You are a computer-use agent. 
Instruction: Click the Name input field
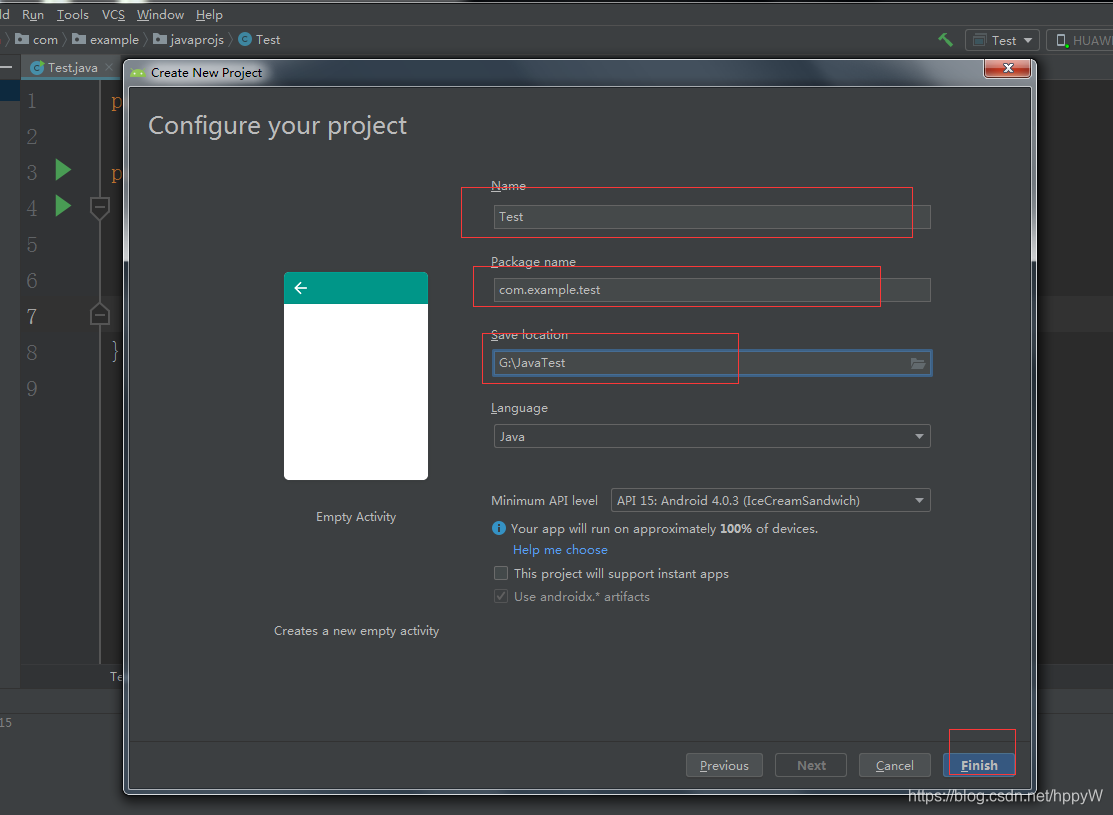click(712, 217)
